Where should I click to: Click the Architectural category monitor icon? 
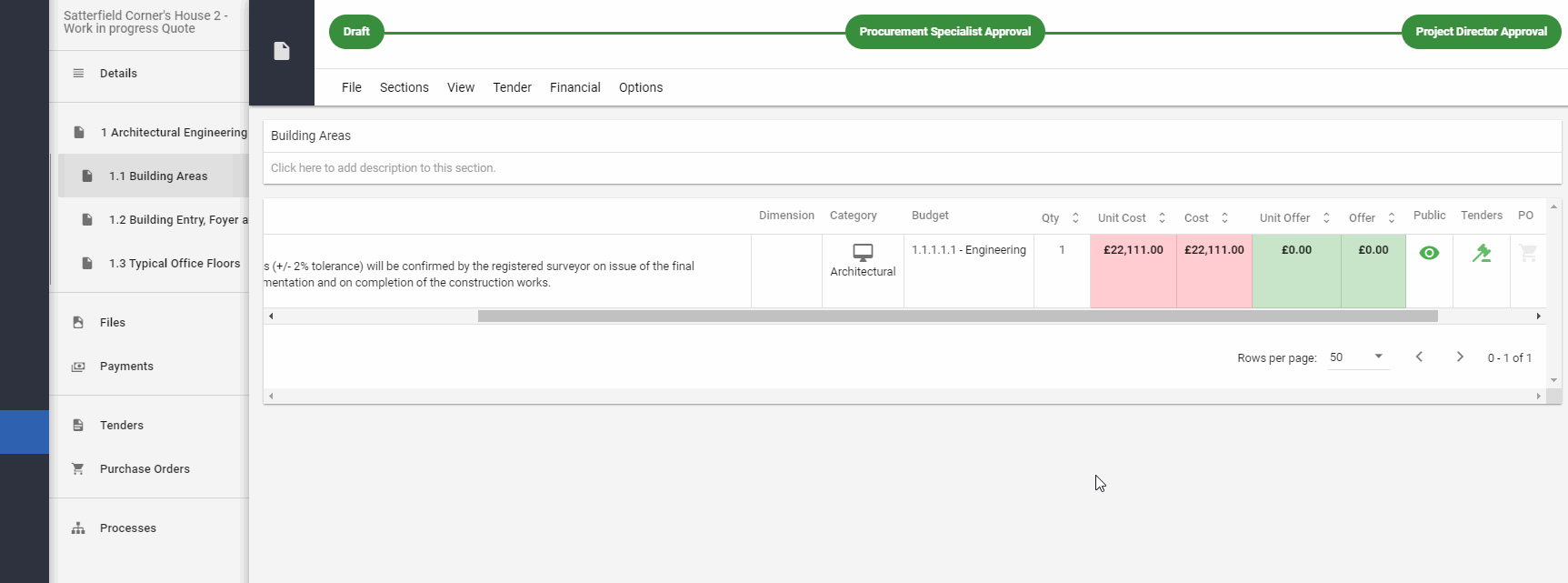[x=863, y=252]
